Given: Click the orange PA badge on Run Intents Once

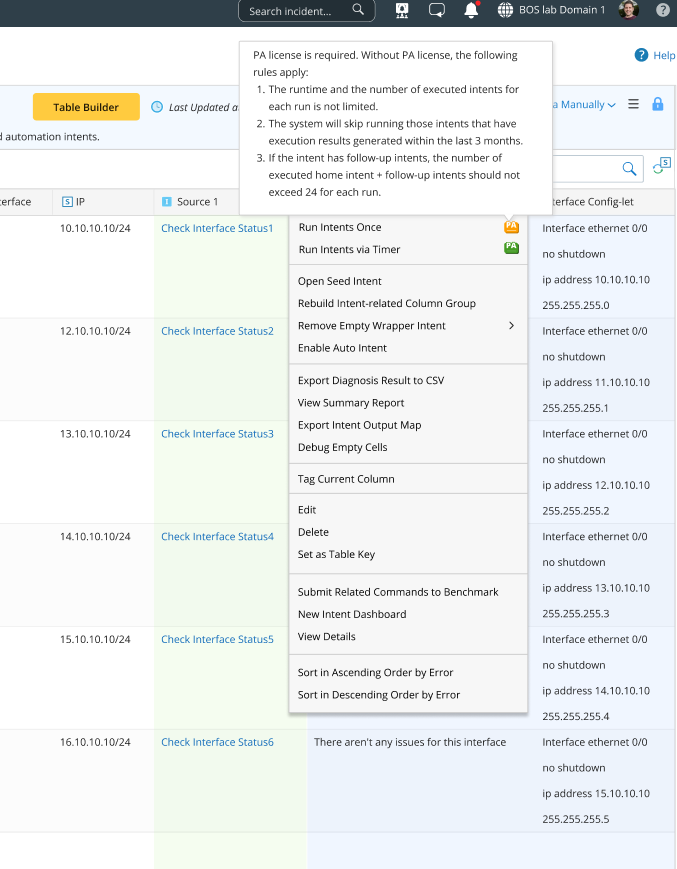Looking at the screenshot, I should [511, 227].
